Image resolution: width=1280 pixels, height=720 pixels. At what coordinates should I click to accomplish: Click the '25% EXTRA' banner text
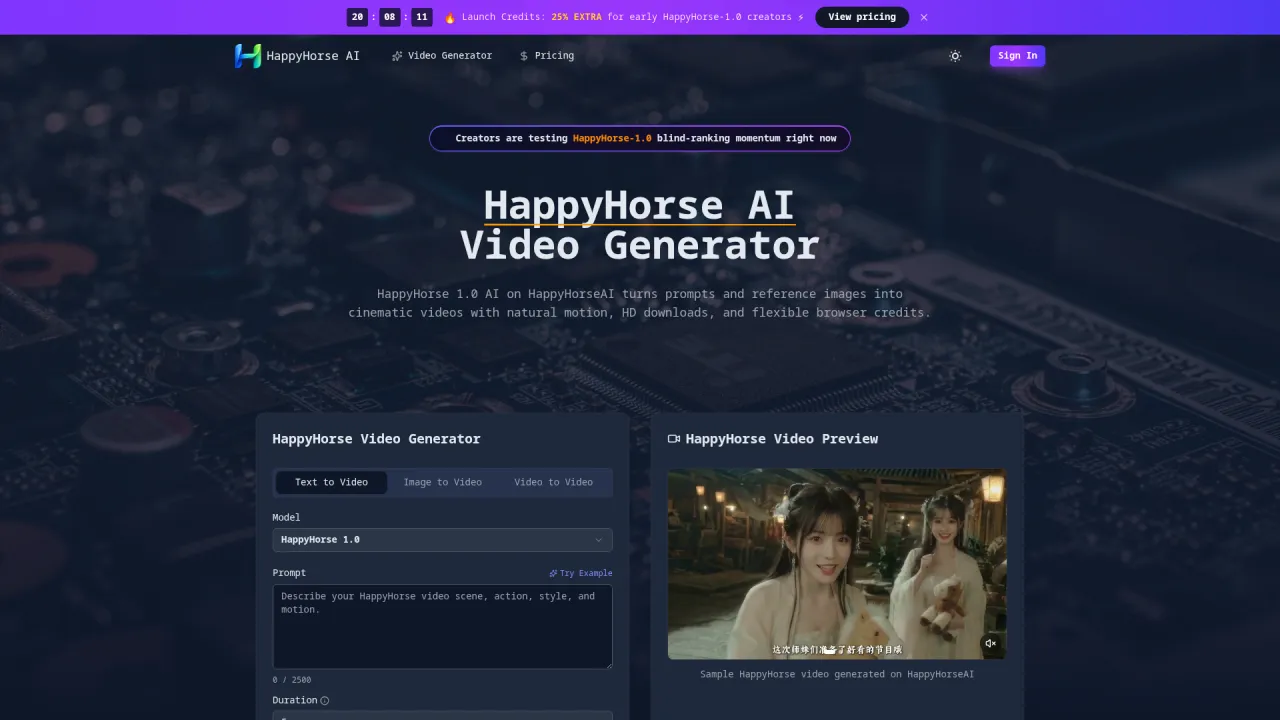coord(576,17)
